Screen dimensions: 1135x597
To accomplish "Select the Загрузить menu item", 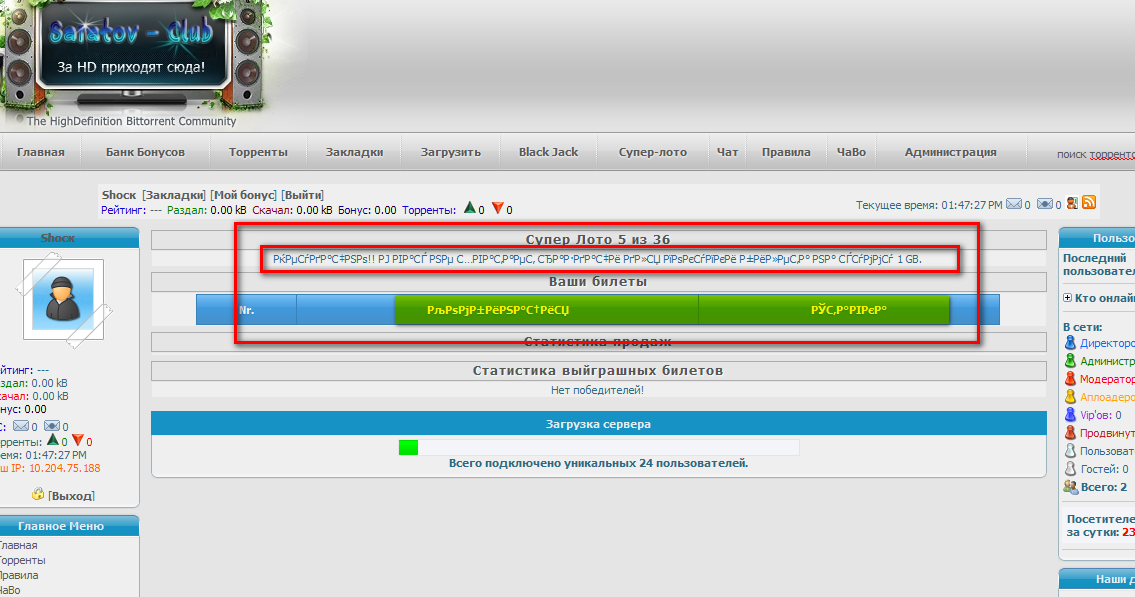I will [451, 152].
